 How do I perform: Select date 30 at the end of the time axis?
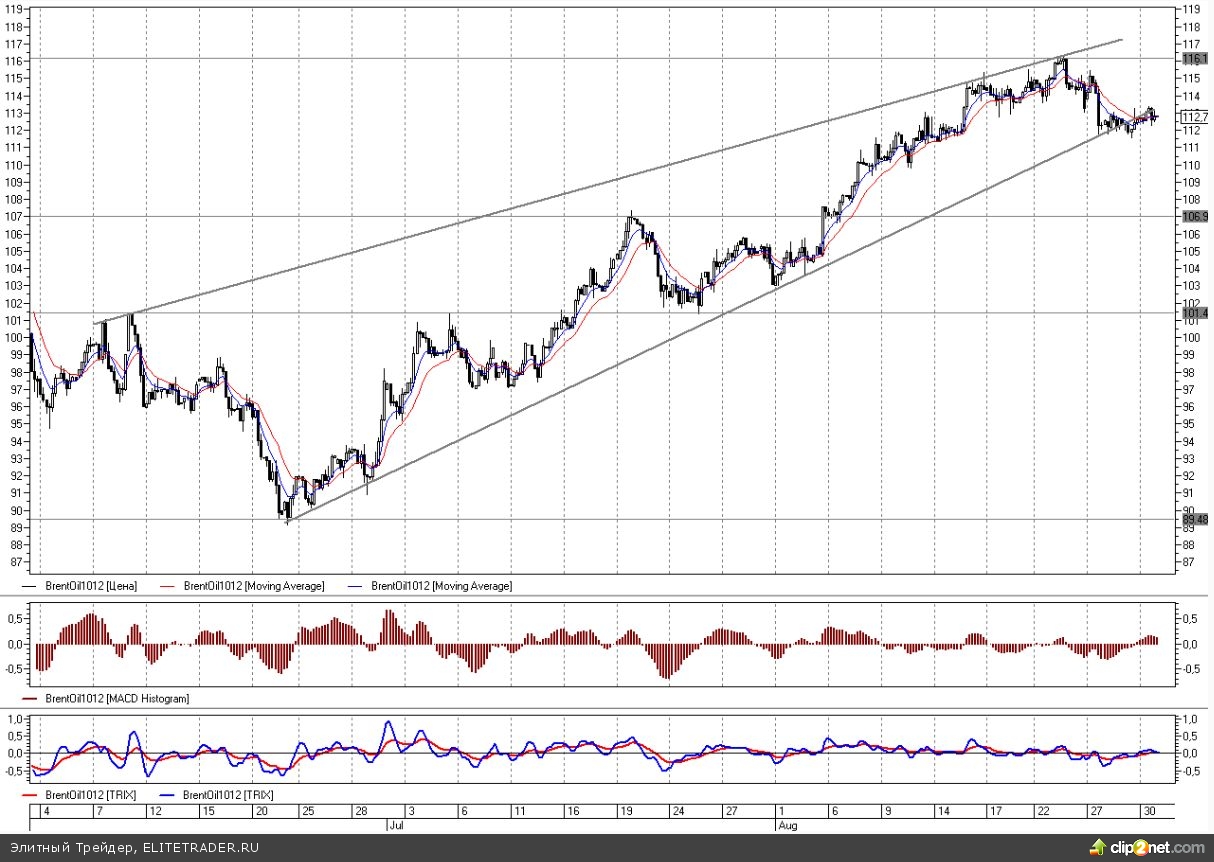pyautogui.click(x=1149, y=811)
